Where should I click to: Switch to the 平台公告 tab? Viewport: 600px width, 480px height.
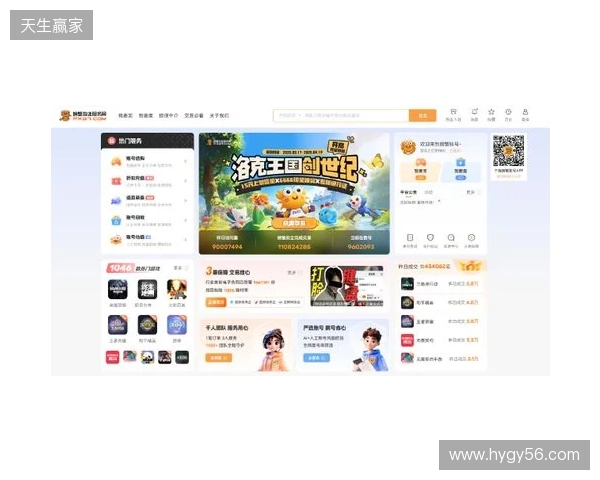[x=408, y=192]
